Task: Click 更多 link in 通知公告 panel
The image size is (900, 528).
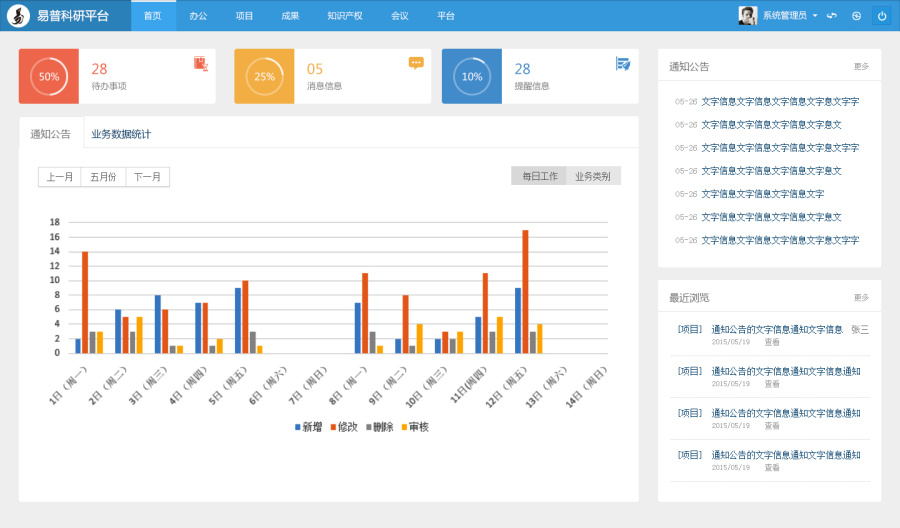Action: pyautogui.click(x=861, y=67)
